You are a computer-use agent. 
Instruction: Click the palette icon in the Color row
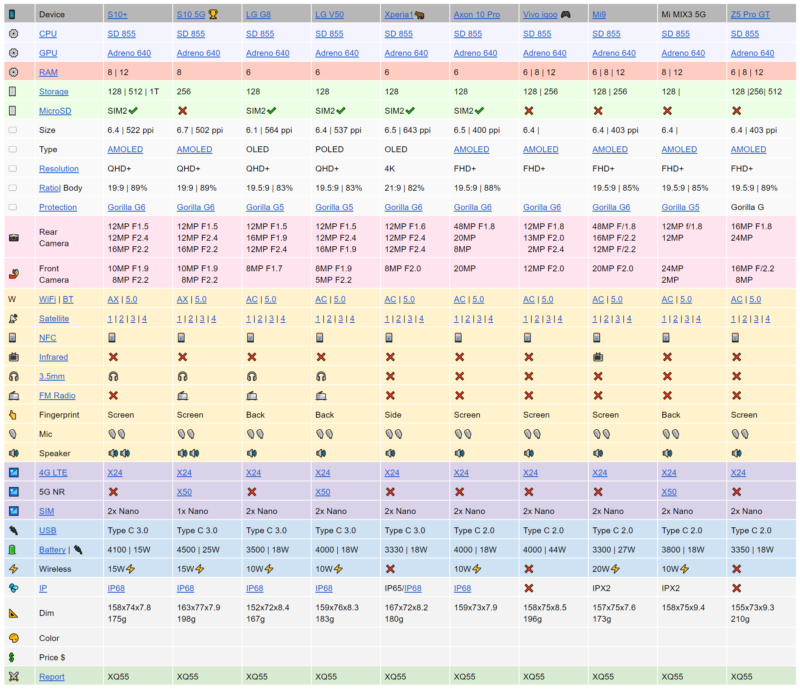coord(13,637)
